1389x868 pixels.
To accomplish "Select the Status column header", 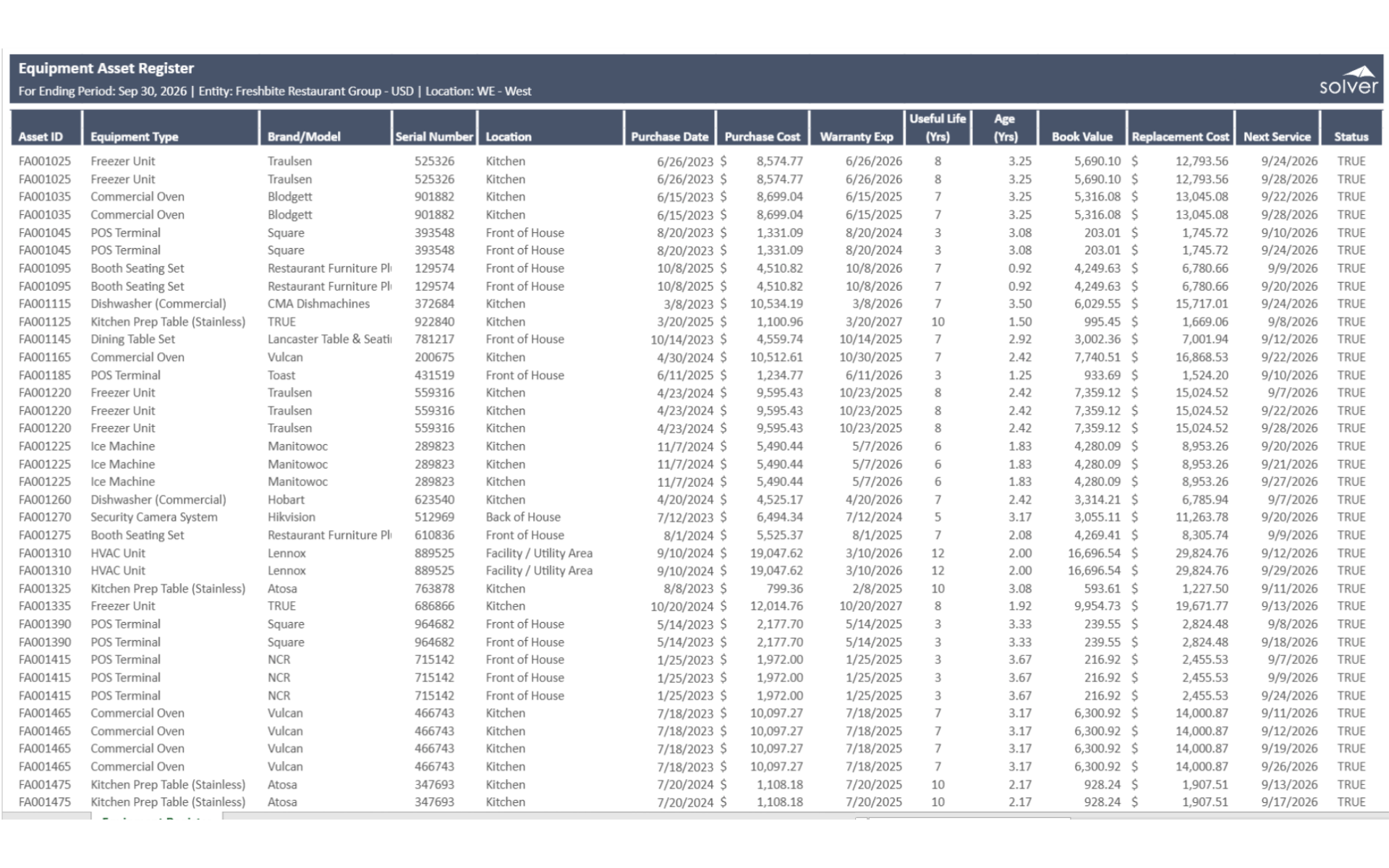I will 1351,137.
